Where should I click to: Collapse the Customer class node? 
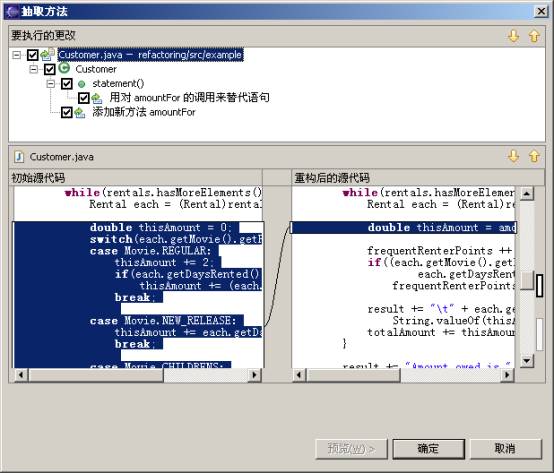(34, 69)
